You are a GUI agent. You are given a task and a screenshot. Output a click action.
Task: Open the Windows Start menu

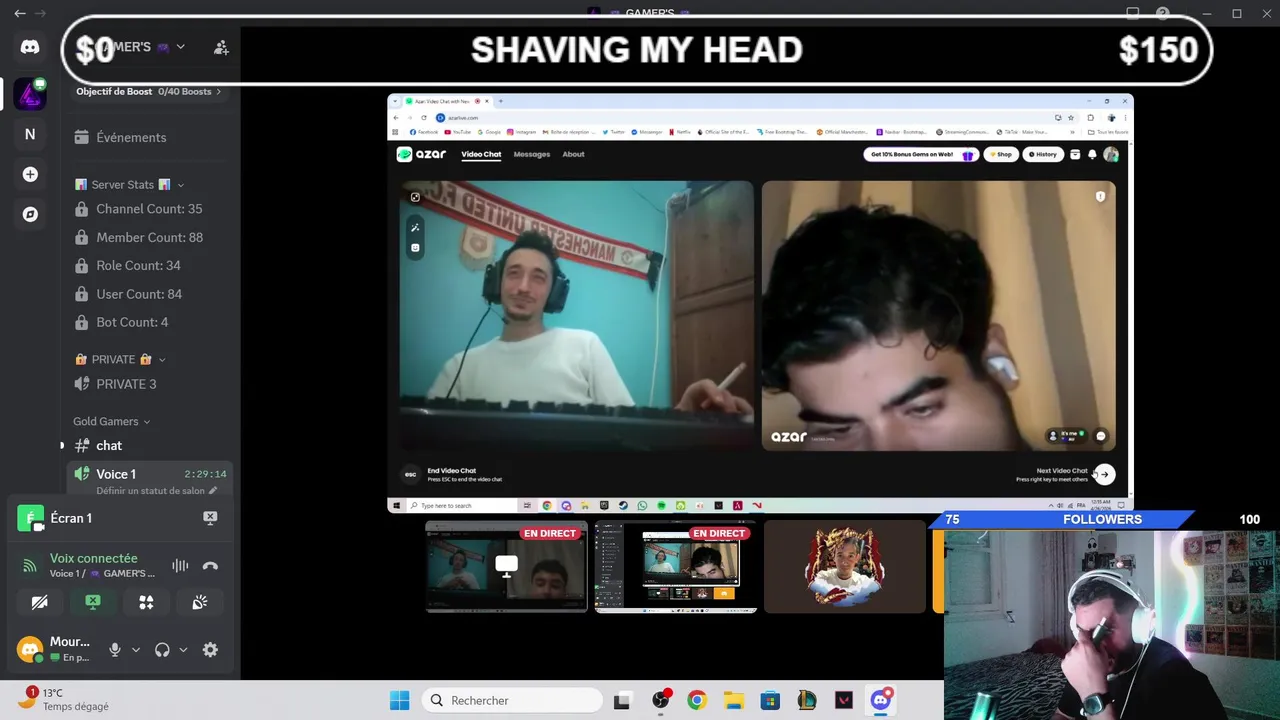coord(399,700)
